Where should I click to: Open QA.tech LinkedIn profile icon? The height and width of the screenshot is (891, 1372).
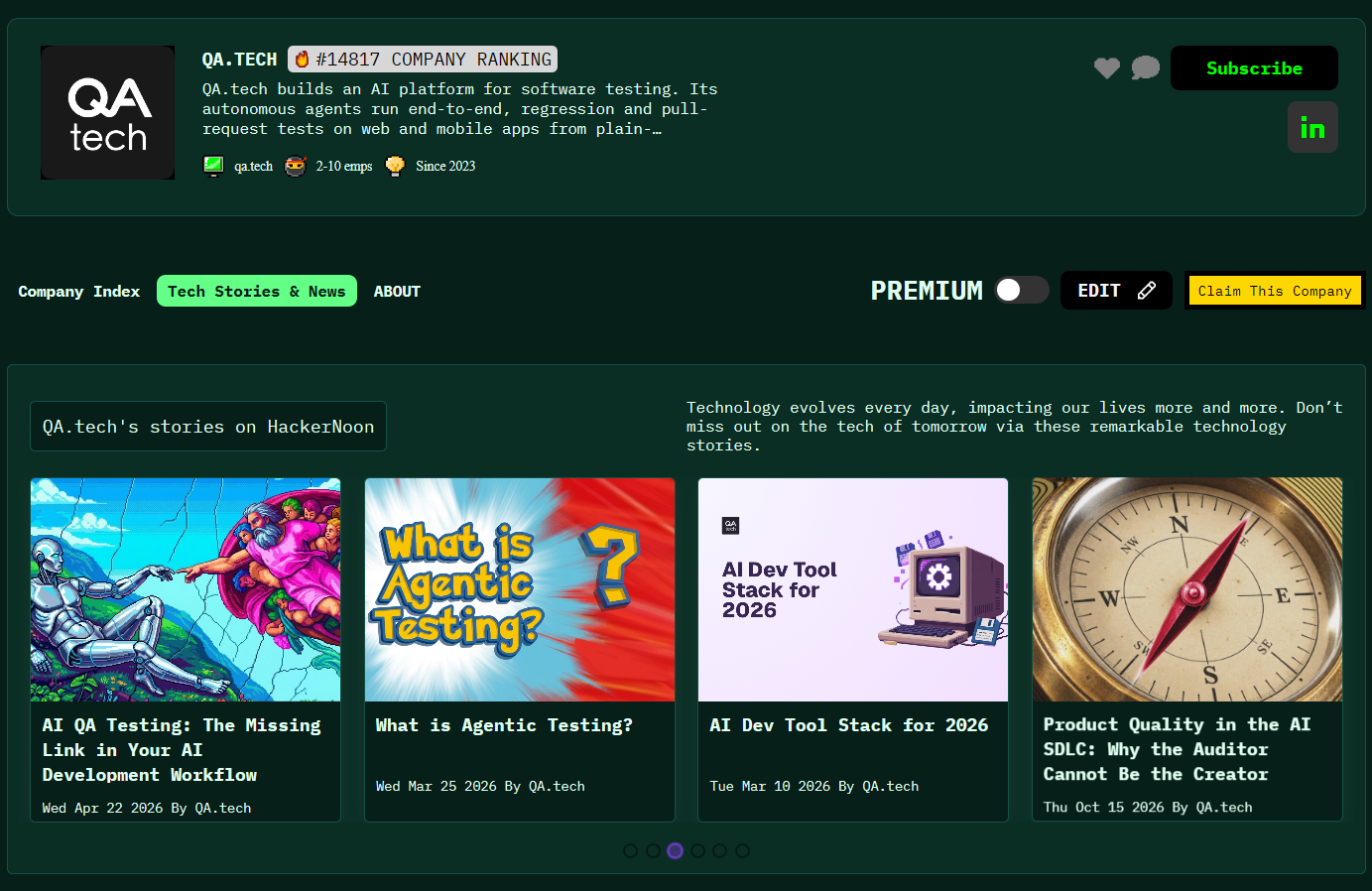click(x=1312, y=127)
